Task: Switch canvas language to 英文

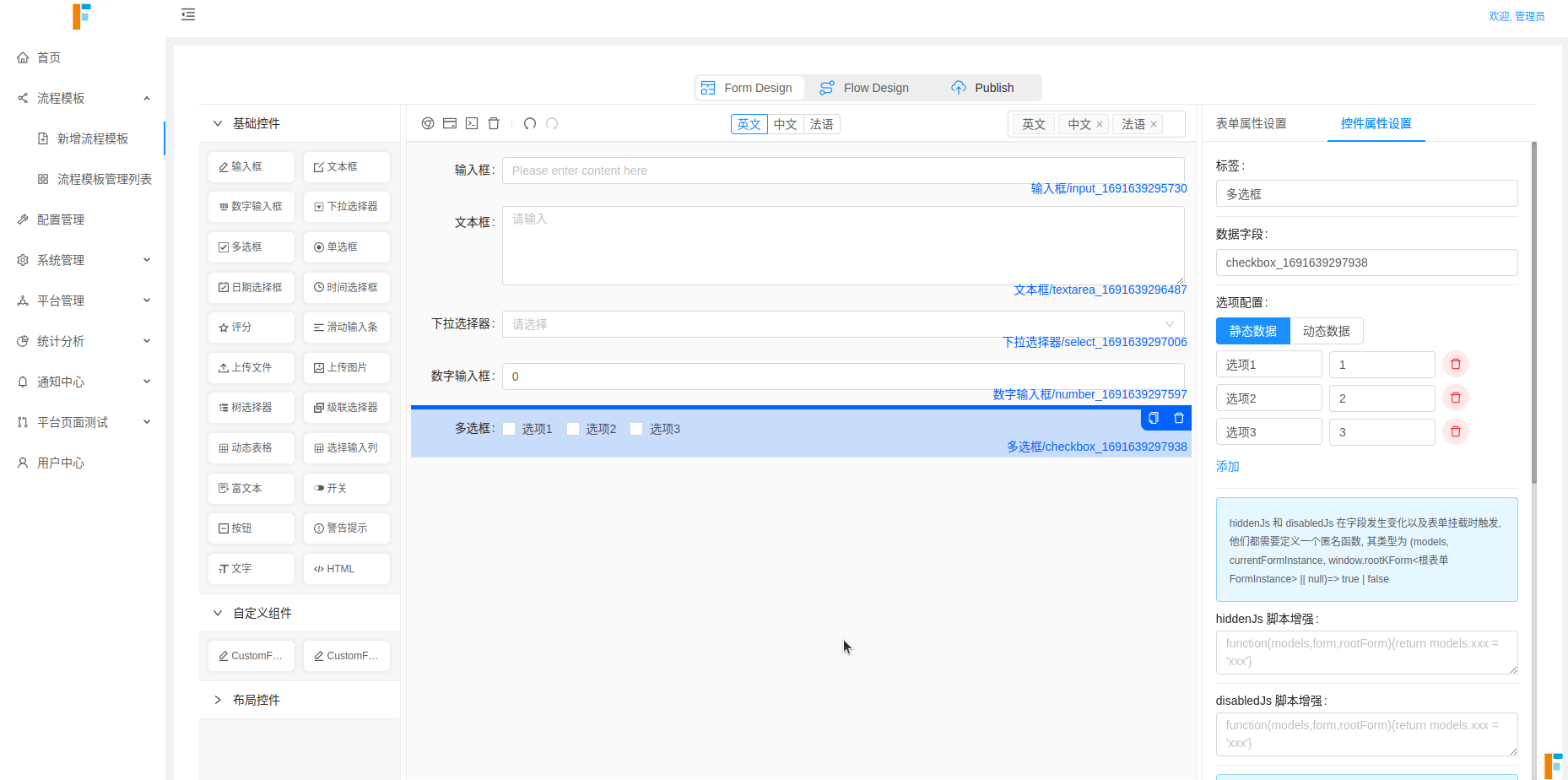Action: pyautogui.click(x=749, y=124)
